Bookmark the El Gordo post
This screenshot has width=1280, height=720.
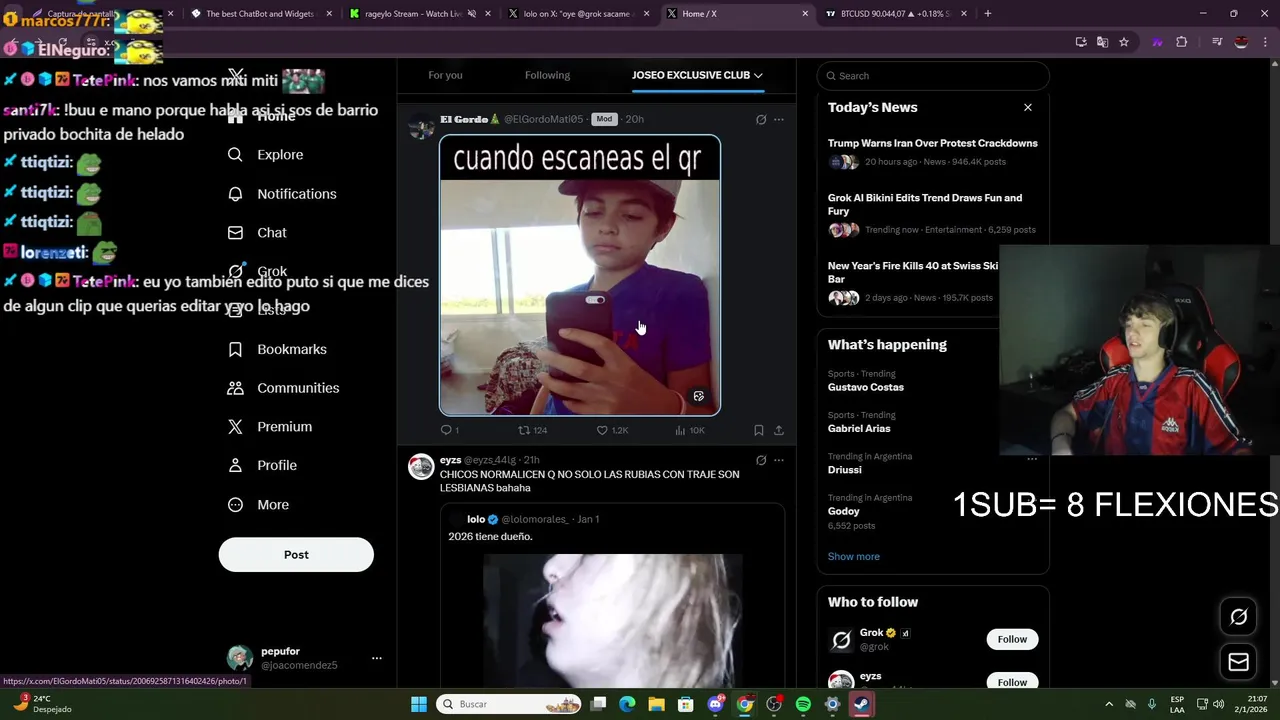pos(759,430)
